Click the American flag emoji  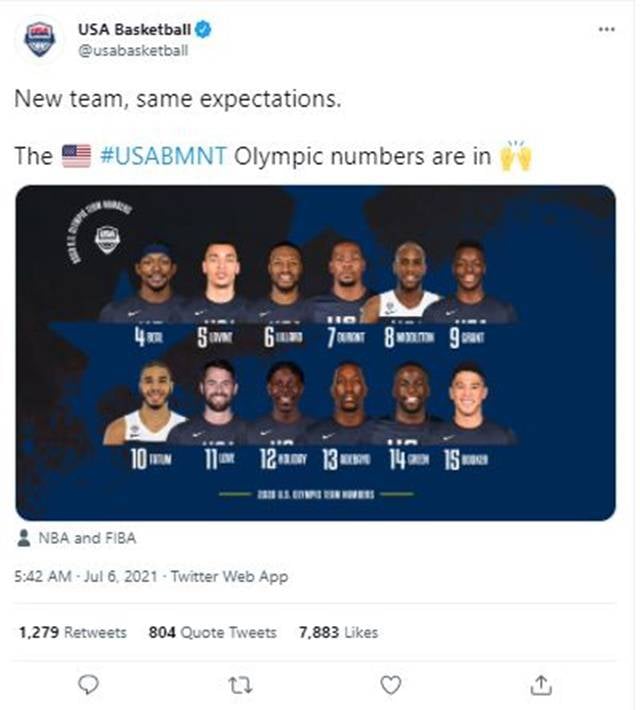pos(76,156)
